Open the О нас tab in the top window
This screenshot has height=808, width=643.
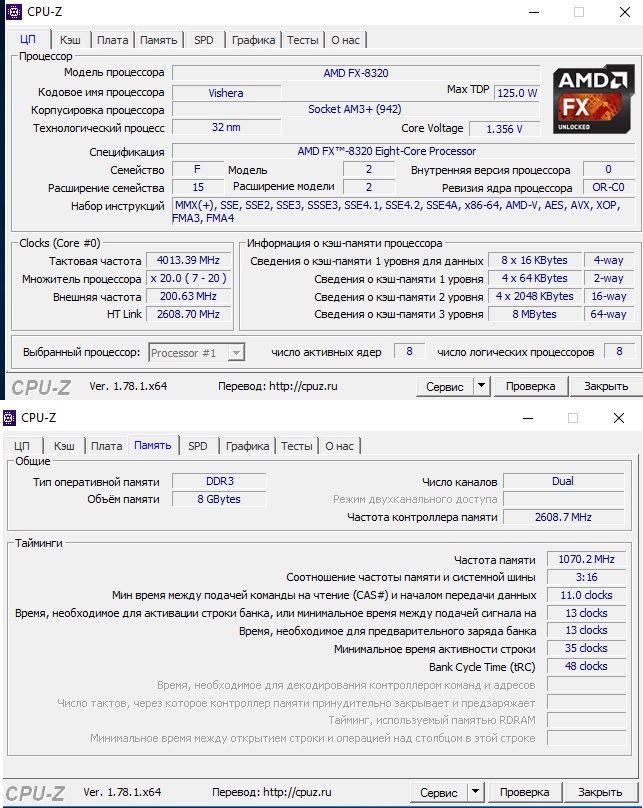pos(345,40)
